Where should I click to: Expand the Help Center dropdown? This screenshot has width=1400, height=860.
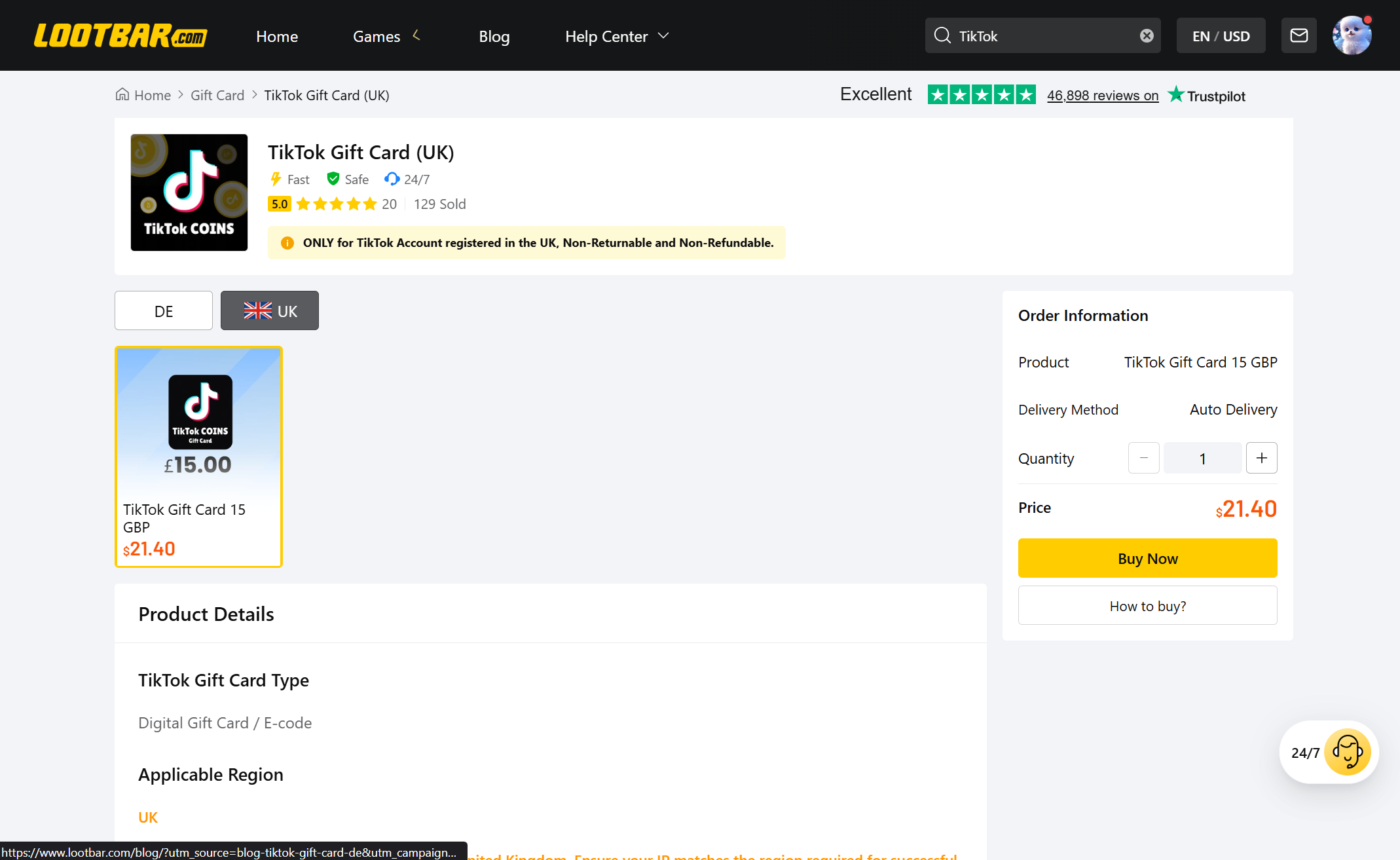click(x=663, y=35)
